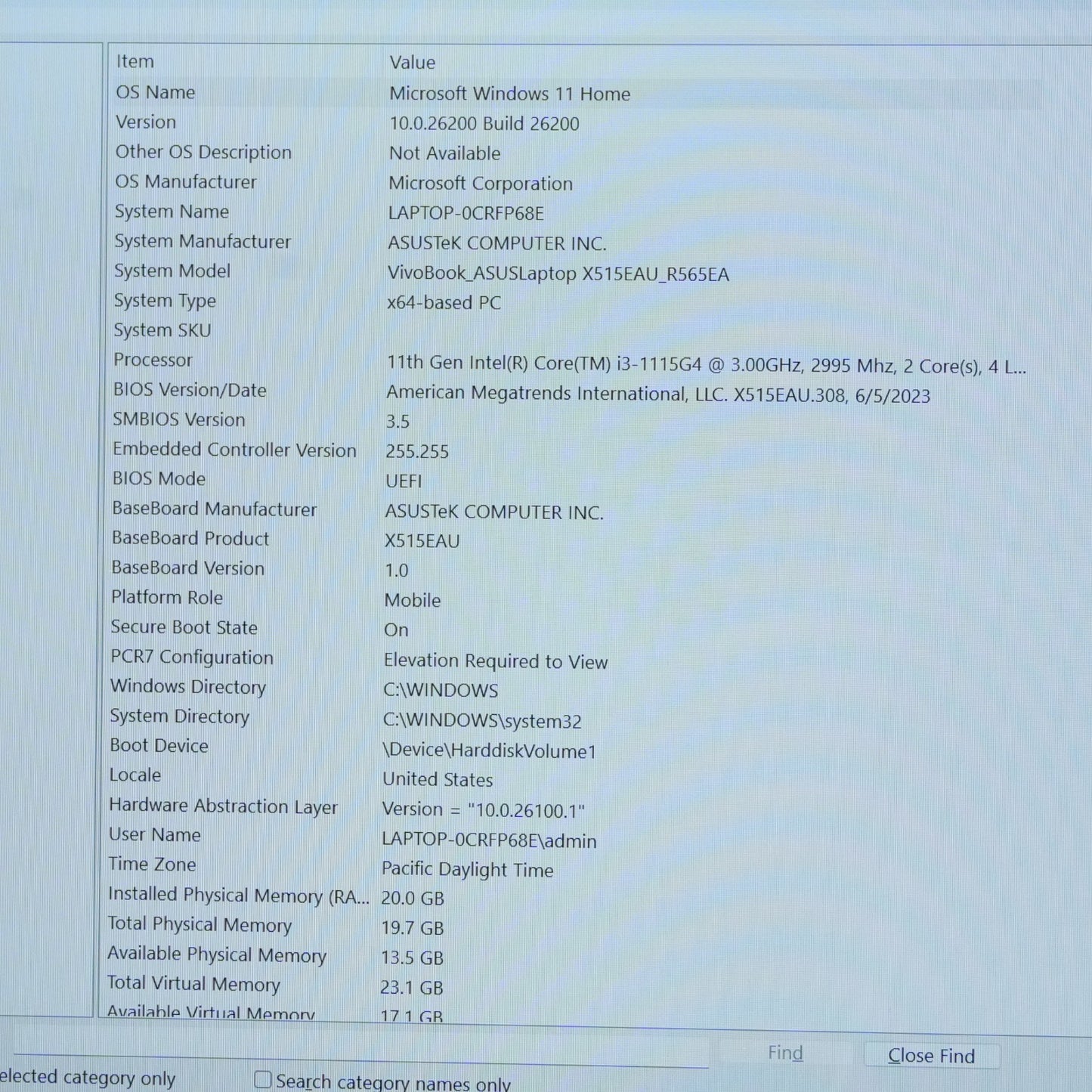Viewport: 1092px width, 1092px height.
Task: Click the LAPTOP-0CRFP68E\admin value
Action: coord(490,840)
